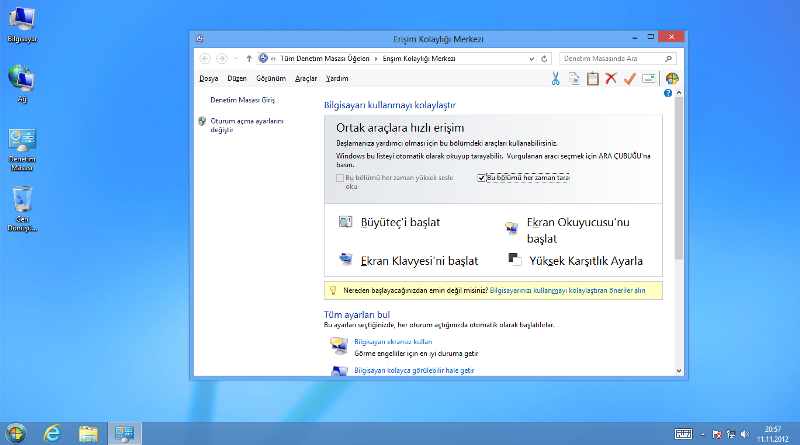The image size is (800, 445).
Task: Click 'Ekran Okuyucusu'nu başlat' link
Action: coord(578,230)
